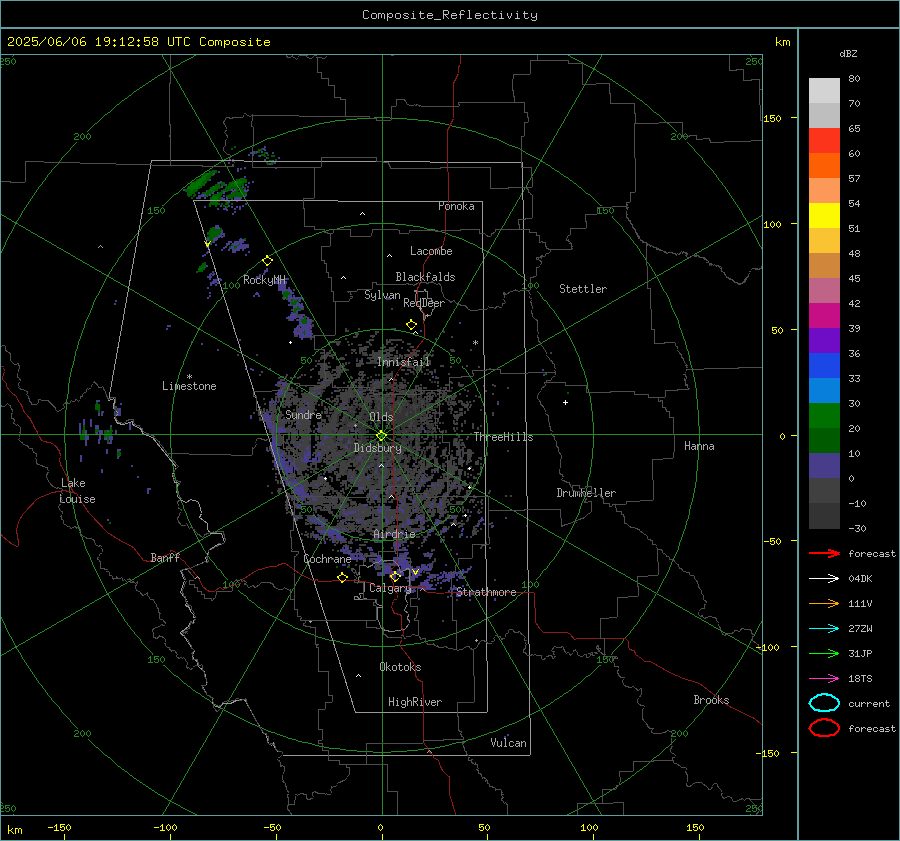Click the Okotoks town label
Screen dimensions: 900x841
click(400, 667)
